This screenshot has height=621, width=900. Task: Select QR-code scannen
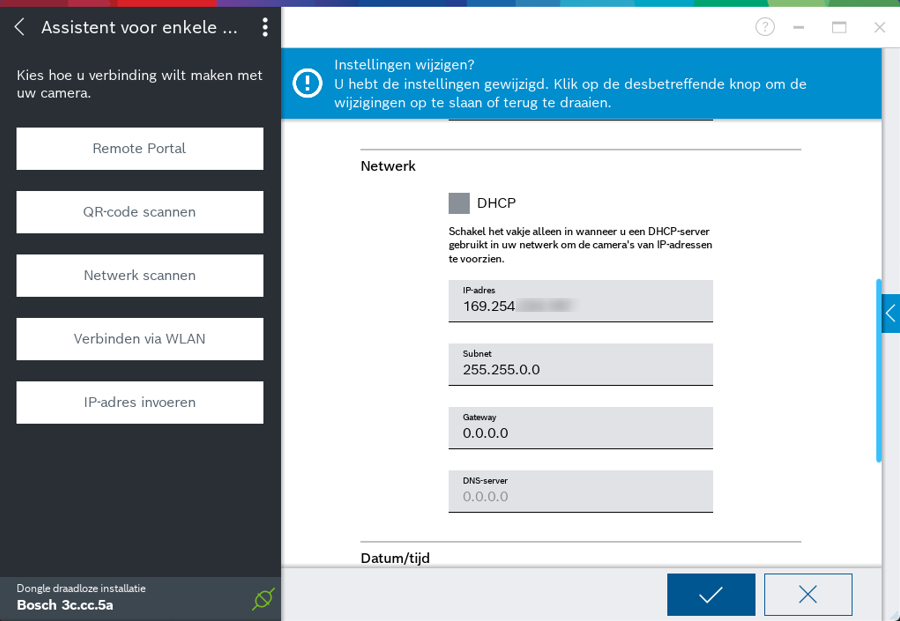coord(139,212)
